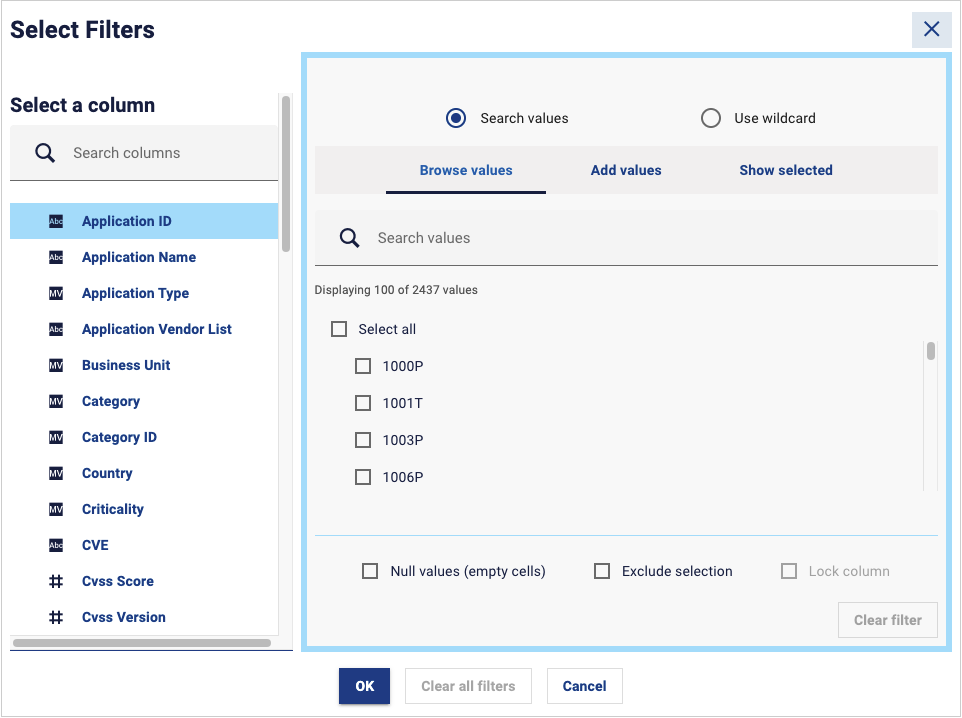Switch to the Browse values tab

(x=466, y=171)
